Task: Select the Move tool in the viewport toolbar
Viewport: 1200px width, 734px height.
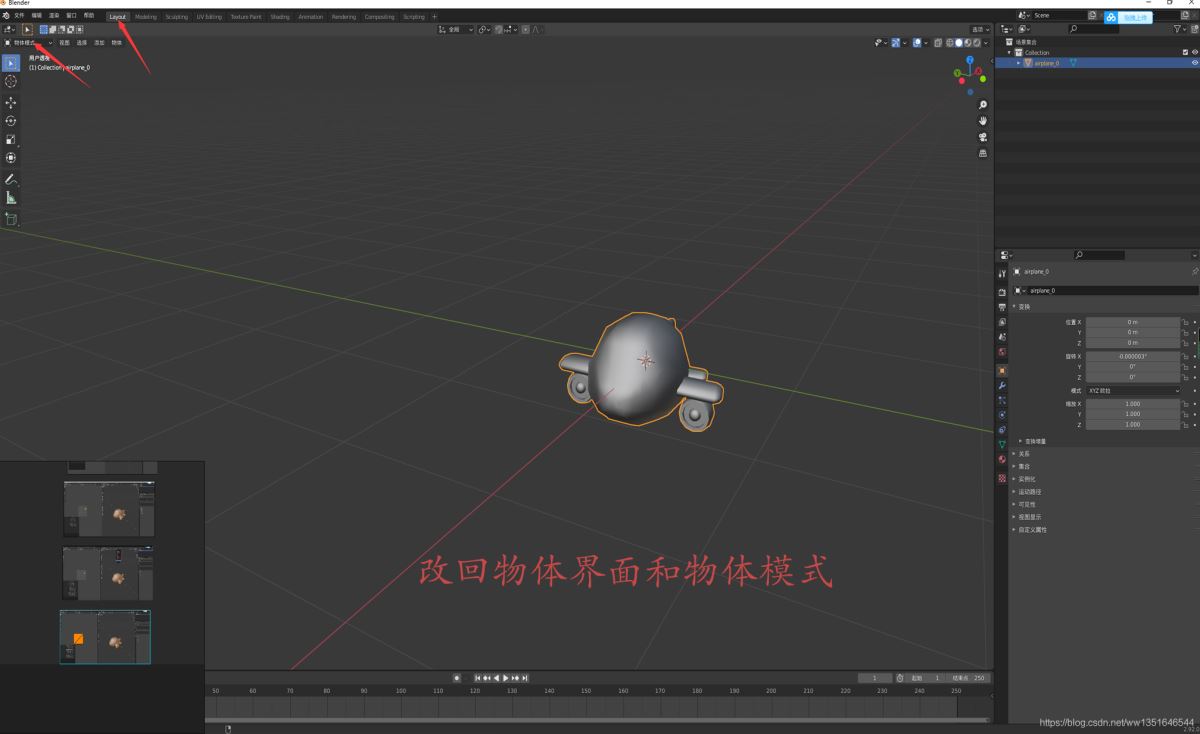Action: point(11,101)
